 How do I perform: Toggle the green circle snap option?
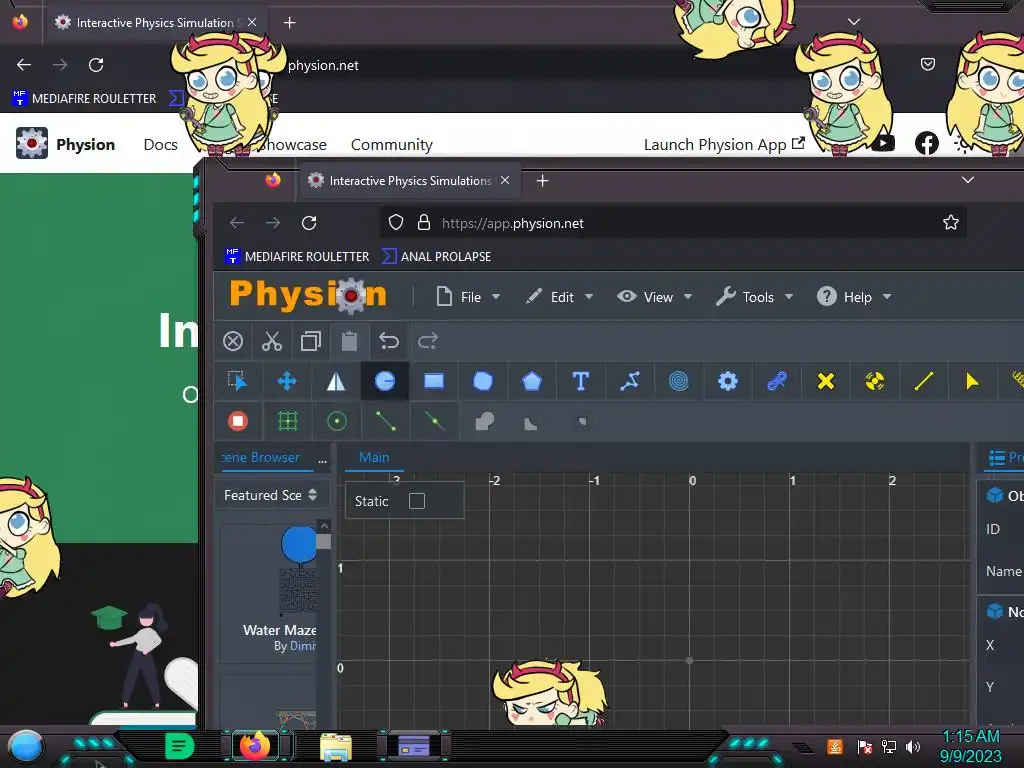[x=336, y=421]
